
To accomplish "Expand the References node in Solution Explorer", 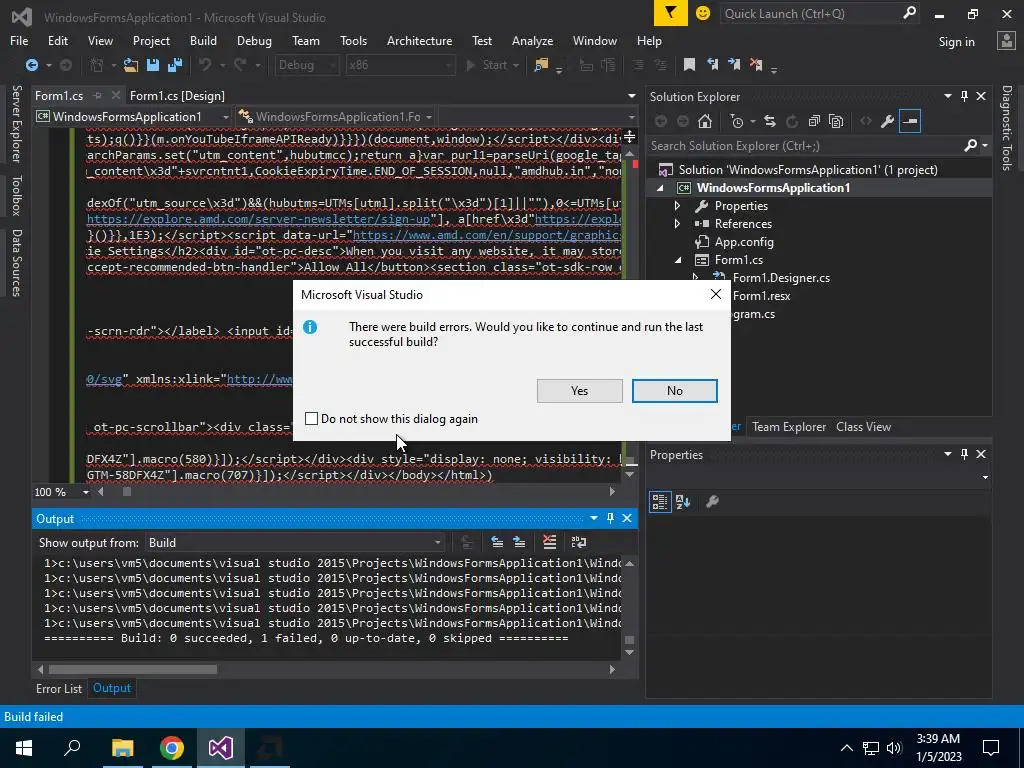I will pyautogui.click(x=677, y=223).
